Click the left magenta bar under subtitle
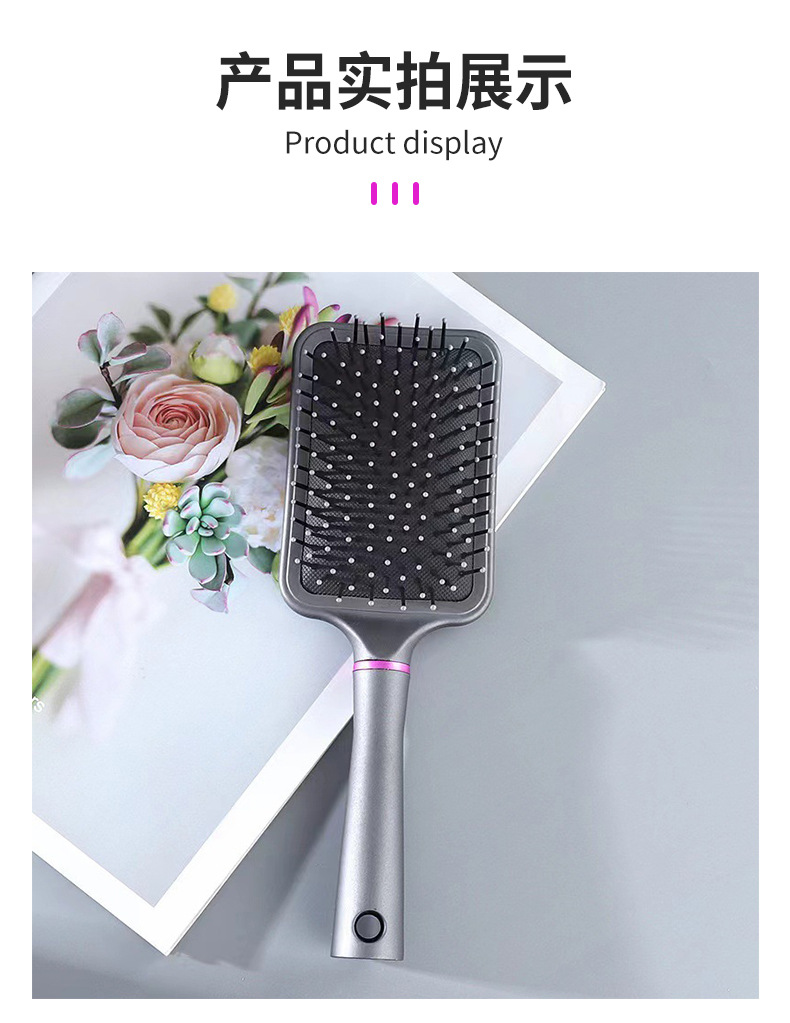790x1023 pixels. pos(374,194)
